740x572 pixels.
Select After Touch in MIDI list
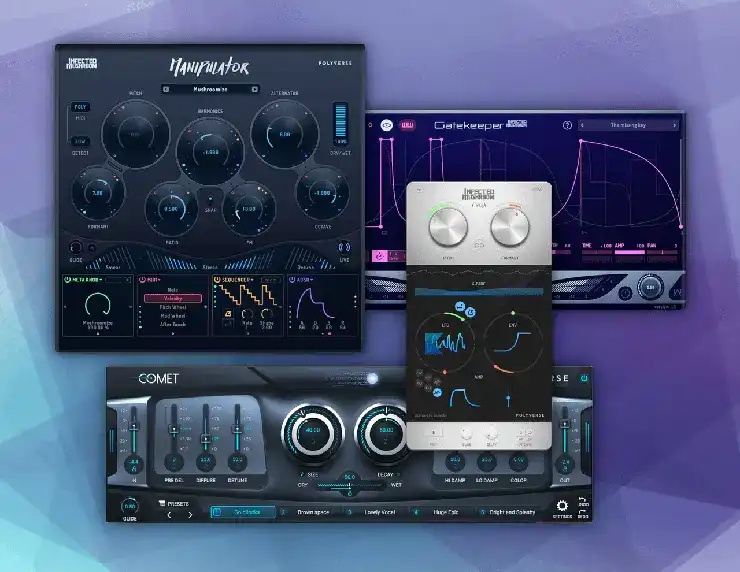tap(173, 324)
